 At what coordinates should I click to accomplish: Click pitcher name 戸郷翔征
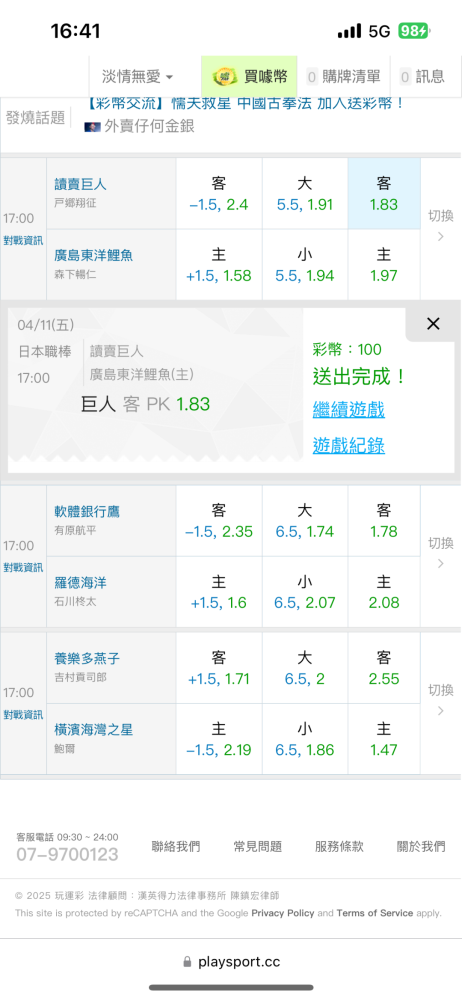click(x=76, y=203)
